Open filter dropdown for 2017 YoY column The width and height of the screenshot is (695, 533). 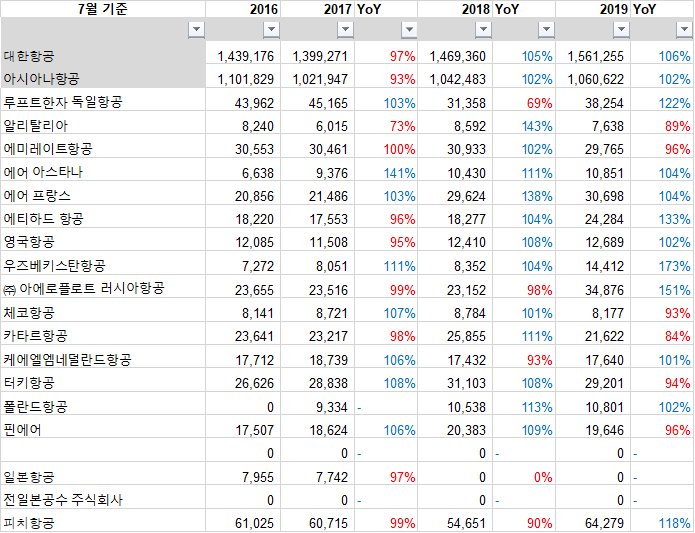pyautogui.click(x=409, y=30)
